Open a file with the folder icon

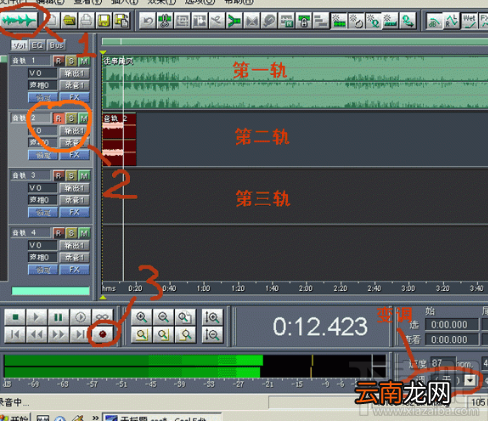69,21
